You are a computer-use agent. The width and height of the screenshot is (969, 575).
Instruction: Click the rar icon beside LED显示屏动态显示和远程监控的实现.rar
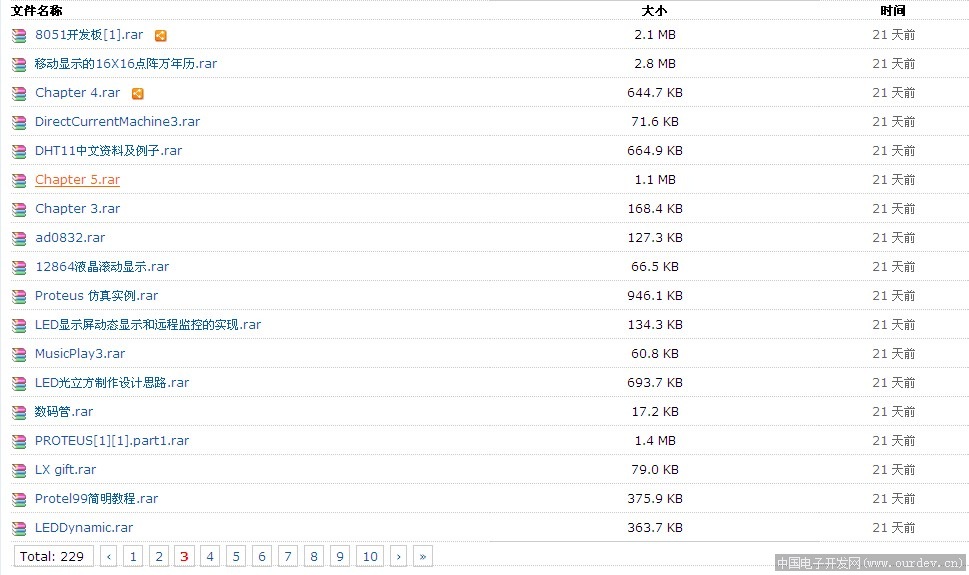[x=19, y=326]
